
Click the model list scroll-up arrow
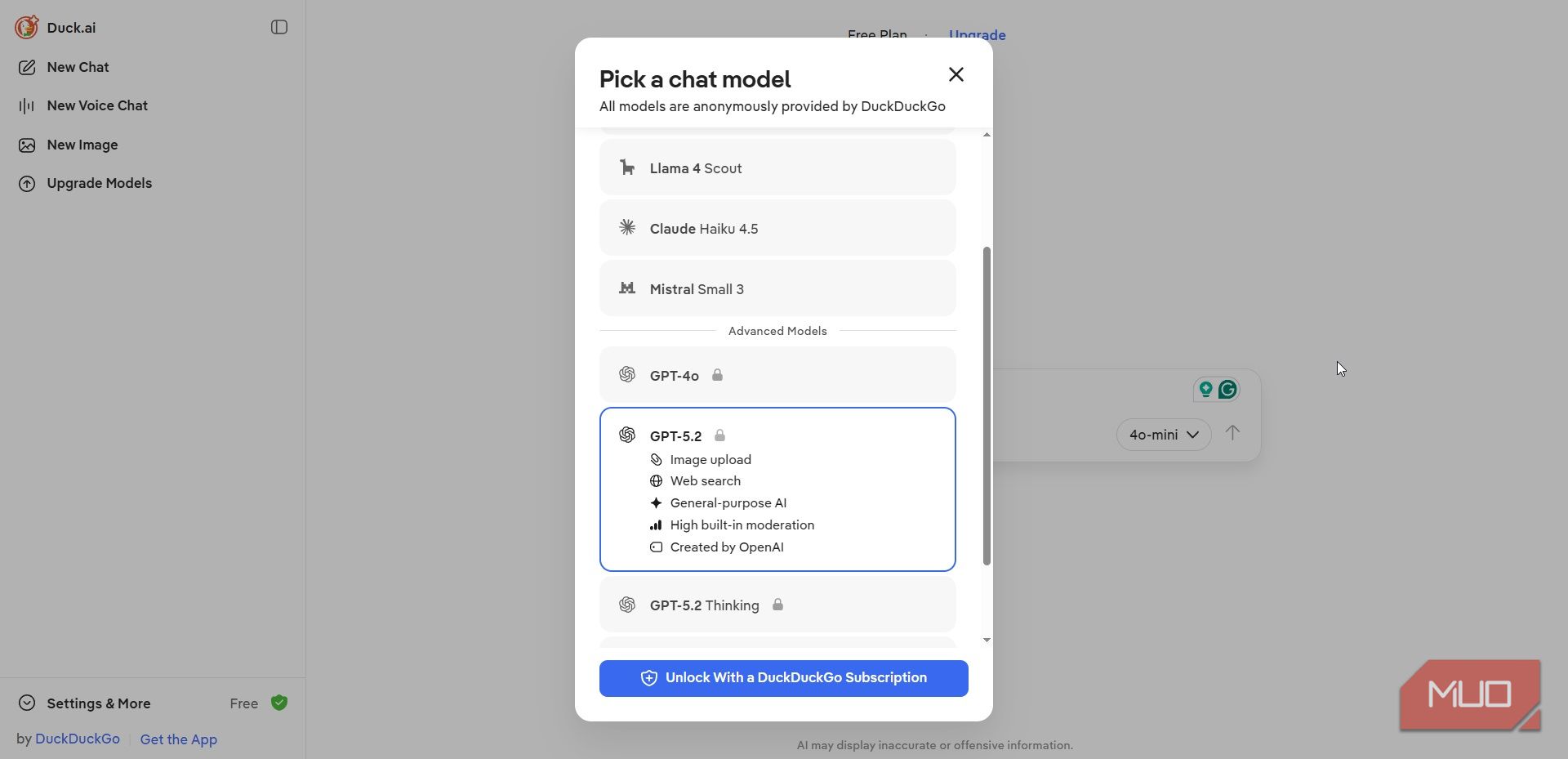987,135
